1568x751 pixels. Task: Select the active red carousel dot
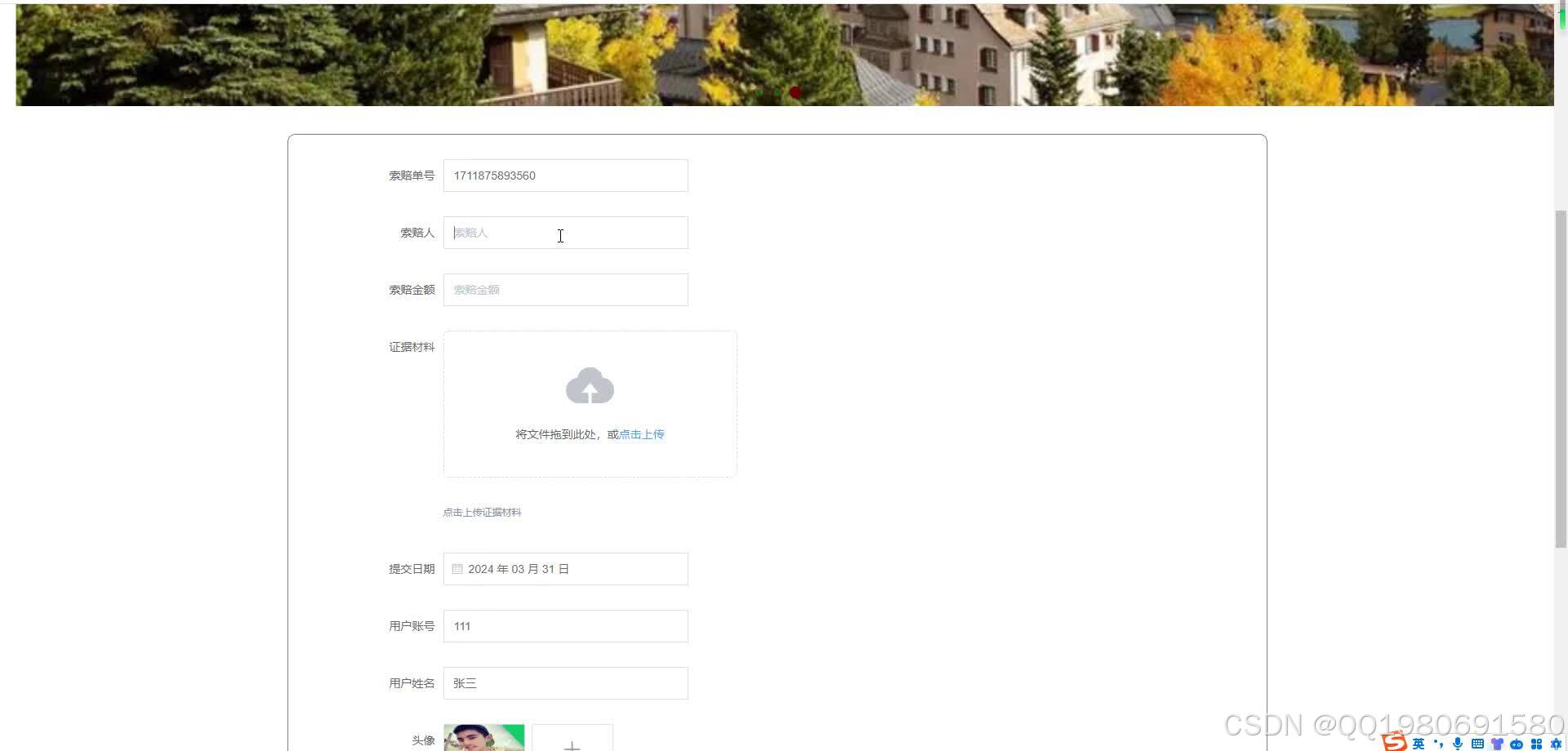[795, 92]
